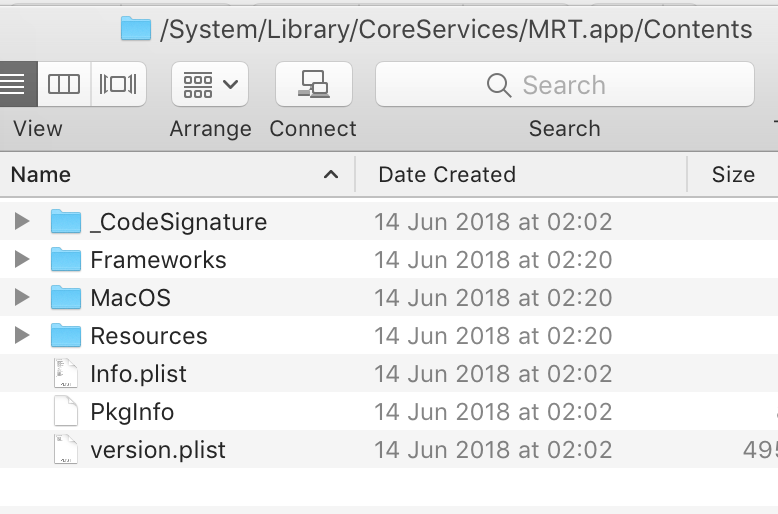778x514 pixels.
Task: Sort files by Size column
Action: coord(732,175)
